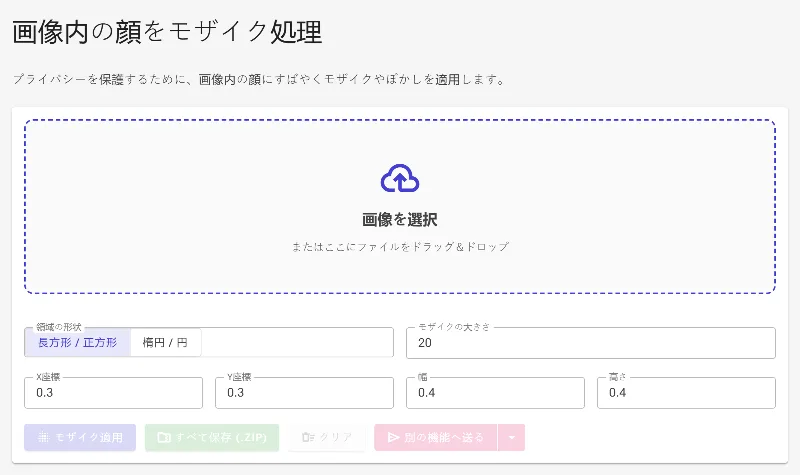Select the 楕円 / 円 shape option

[x=165, y=342]
